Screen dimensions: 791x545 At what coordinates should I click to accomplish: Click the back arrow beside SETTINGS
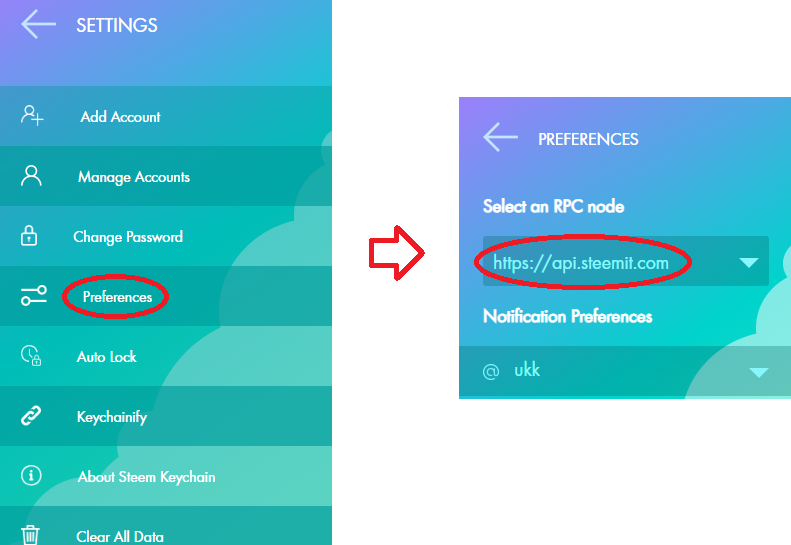click(x=38, y=24)
